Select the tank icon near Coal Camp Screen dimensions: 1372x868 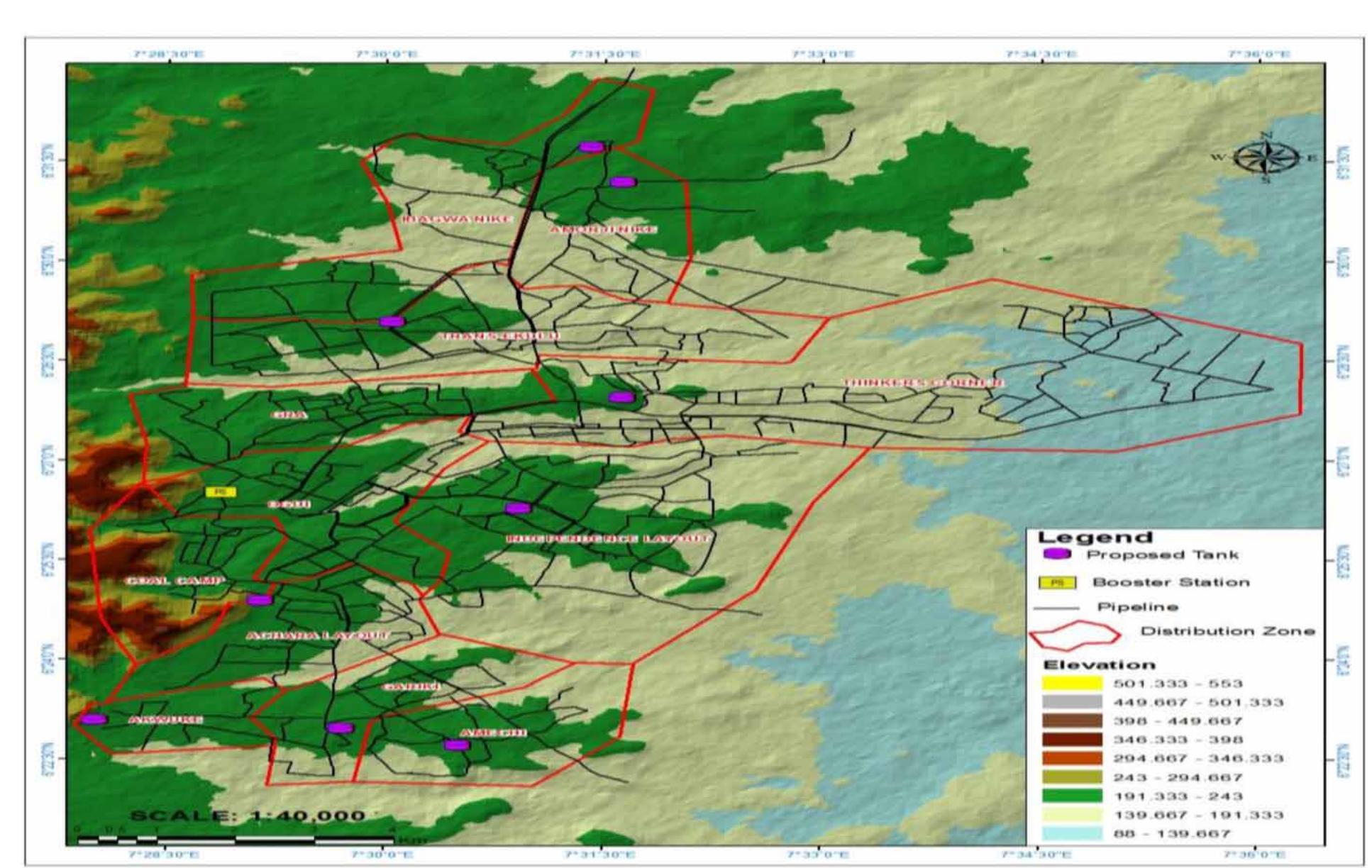pos(258,599)
